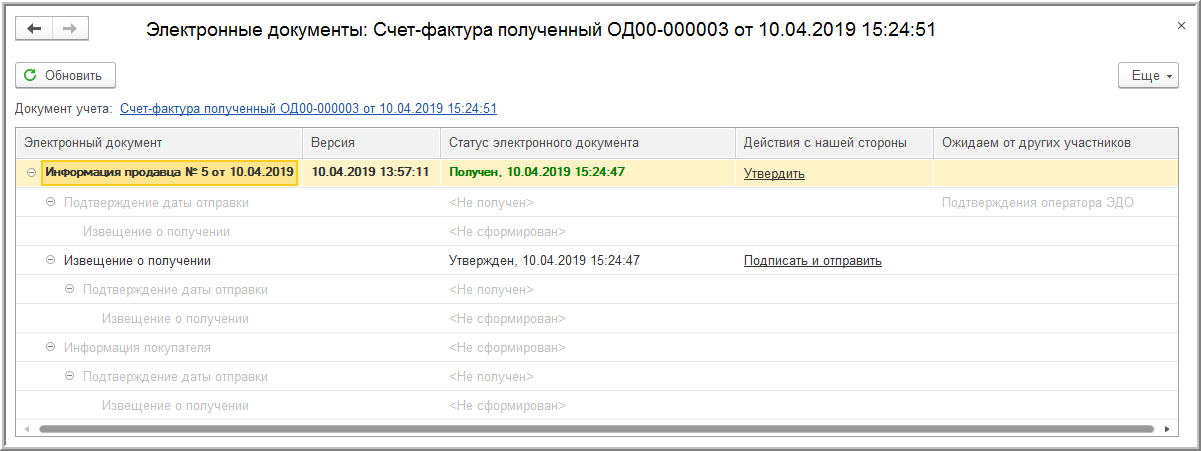Select the version cell 10.04.2019 13:57:11

click(x=371, y=172)
